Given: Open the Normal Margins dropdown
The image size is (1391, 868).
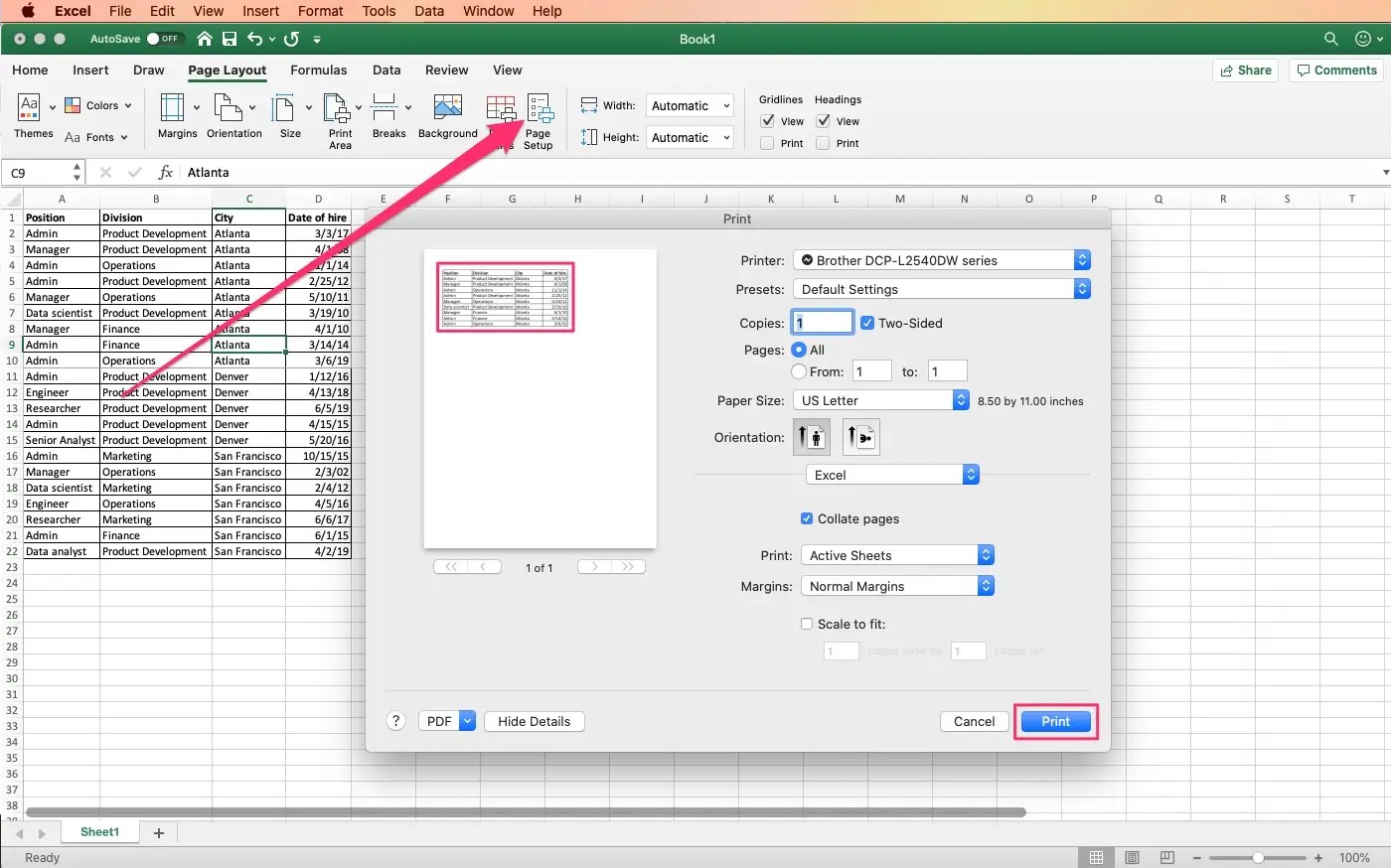Looking at the screenshot, I should 897,586.
